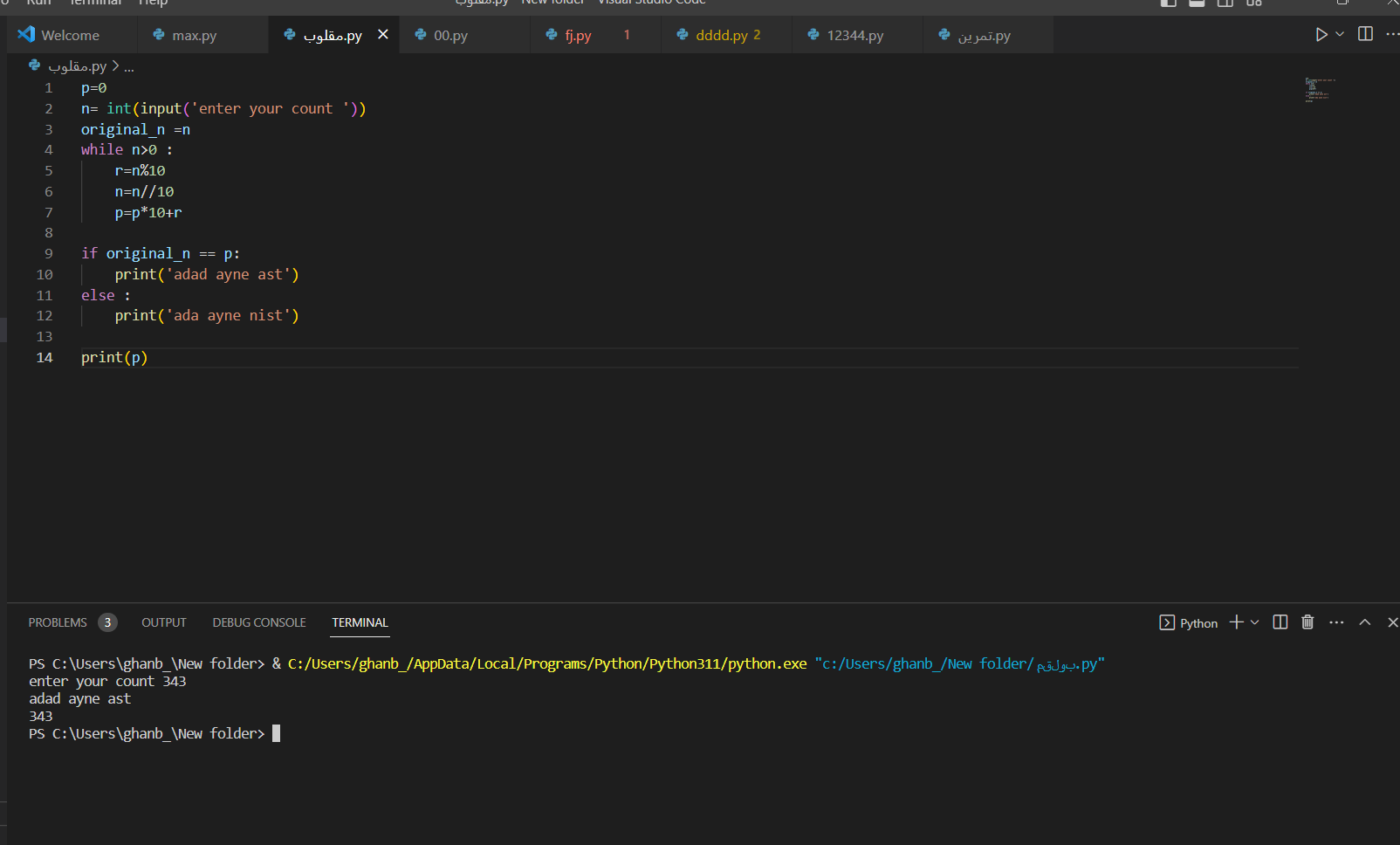Image resolution: width=1400 pixels, height=845 pixels.
Task: Click the Python icon in the breadcrumb
Action: coord(34,65)
